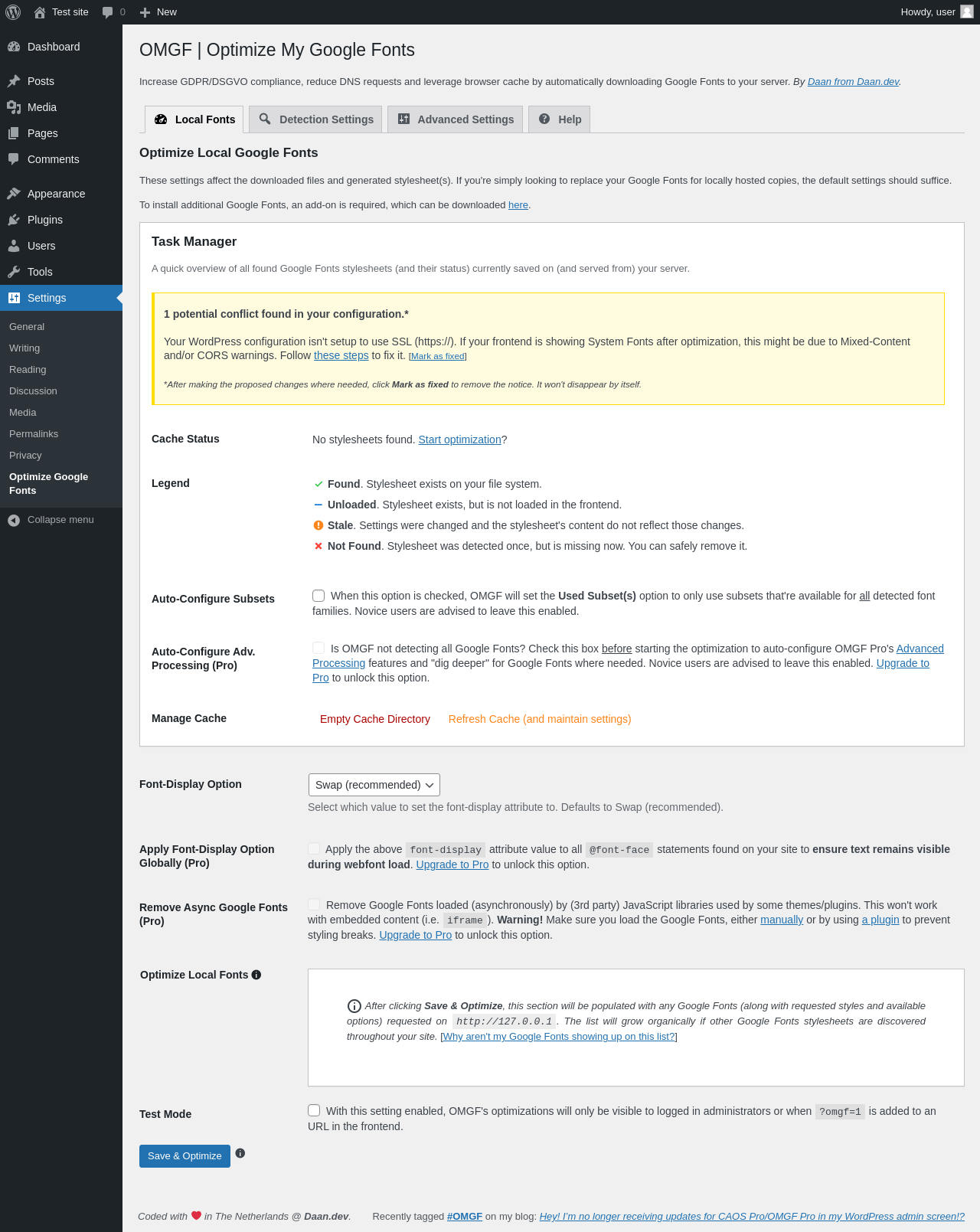This screenshot has height=1232, width=980.
Task: Click the Dashboard gauge icon in sidebar
Action: 14,47
